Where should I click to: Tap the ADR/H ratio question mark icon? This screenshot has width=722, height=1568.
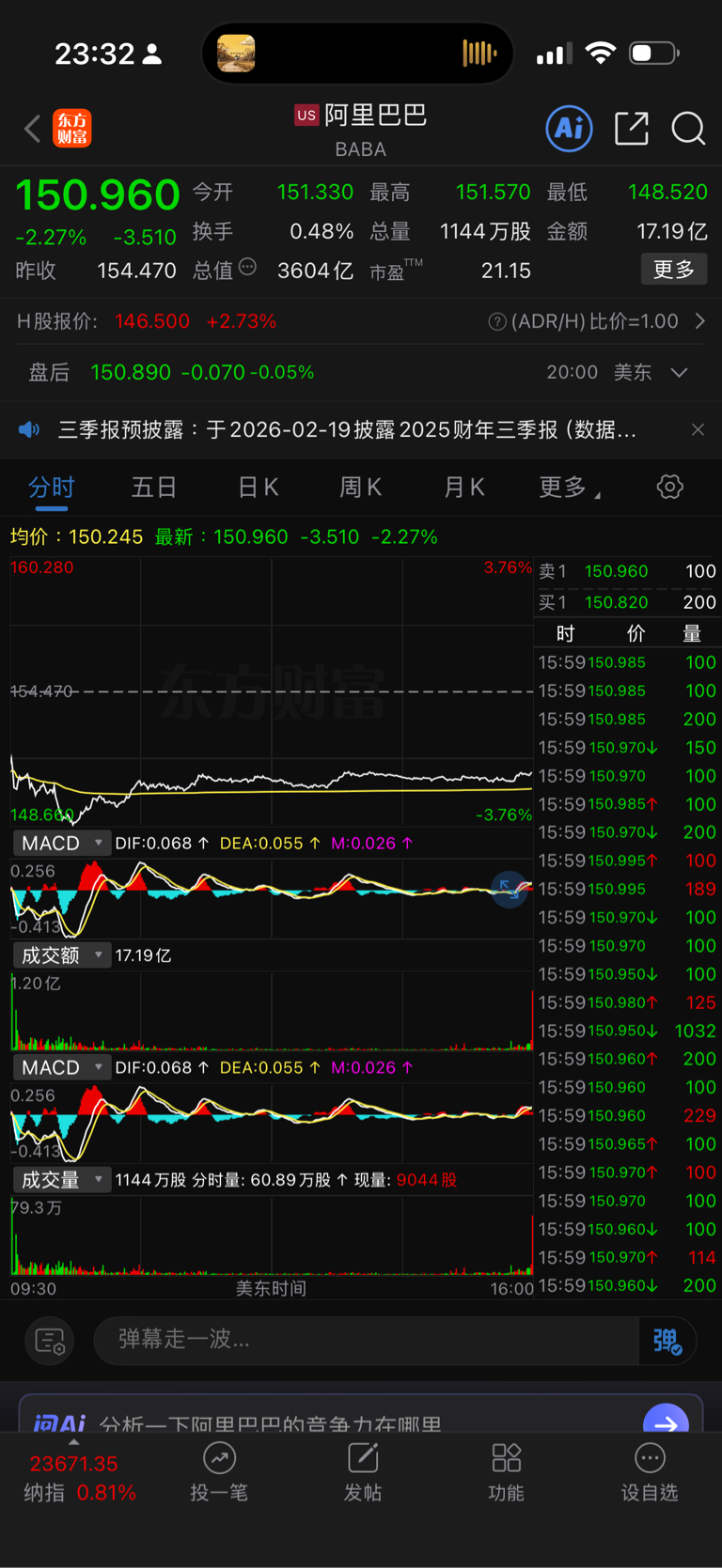[497, 322]
